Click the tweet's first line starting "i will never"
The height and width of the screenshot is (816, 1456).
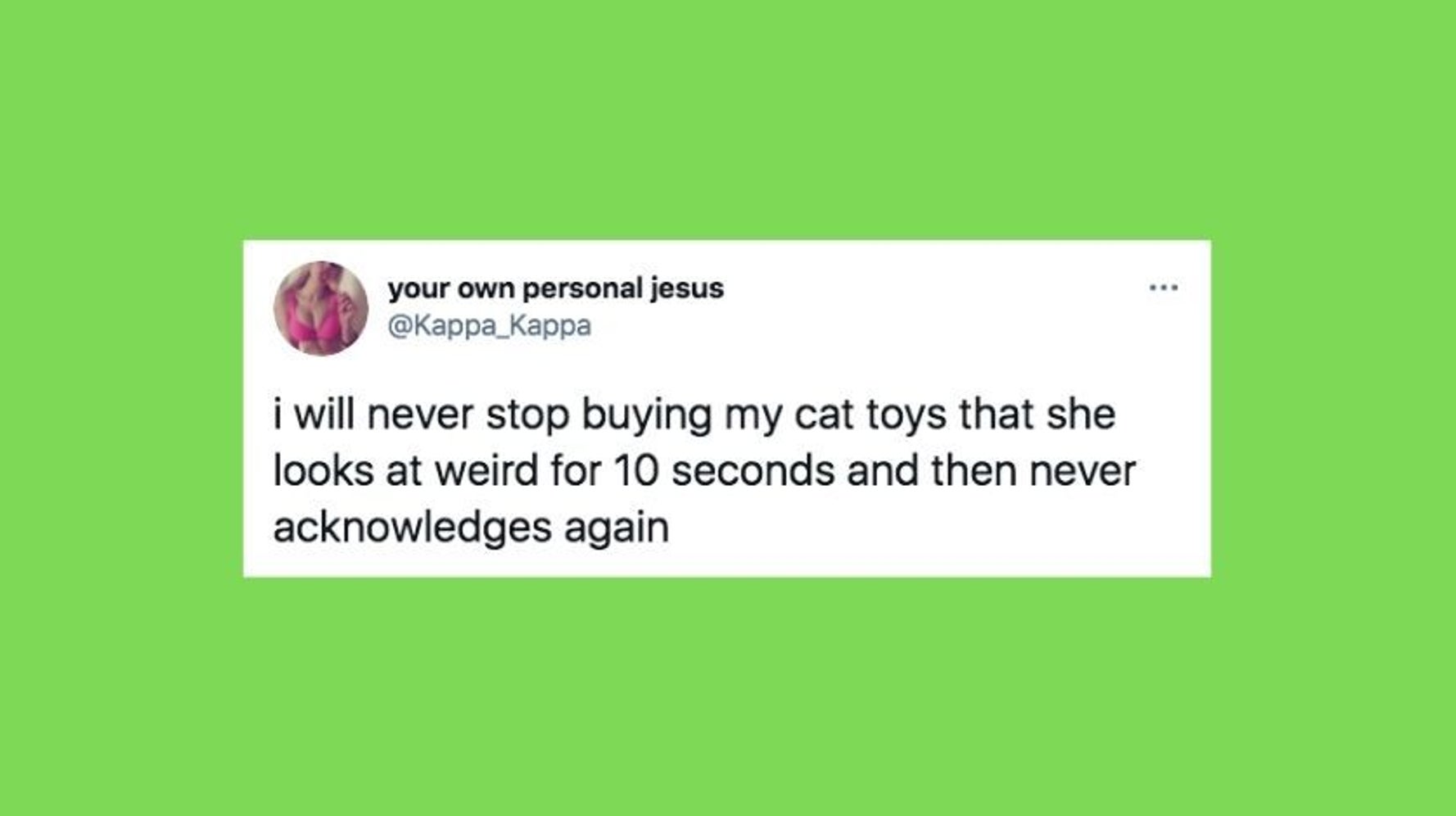(694, 415)
